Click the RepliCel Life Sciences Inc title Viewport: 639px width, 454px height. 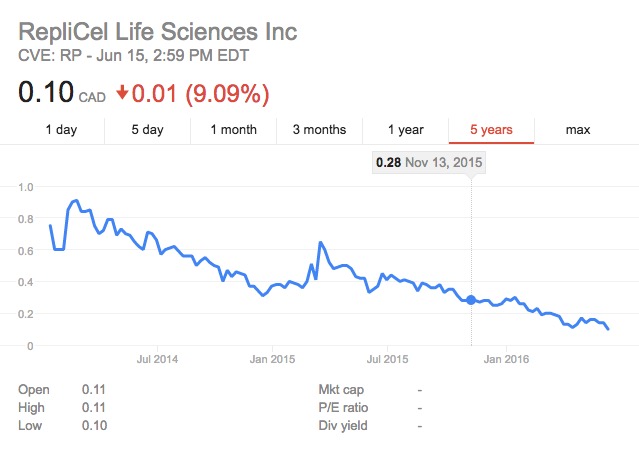(158, 32)
